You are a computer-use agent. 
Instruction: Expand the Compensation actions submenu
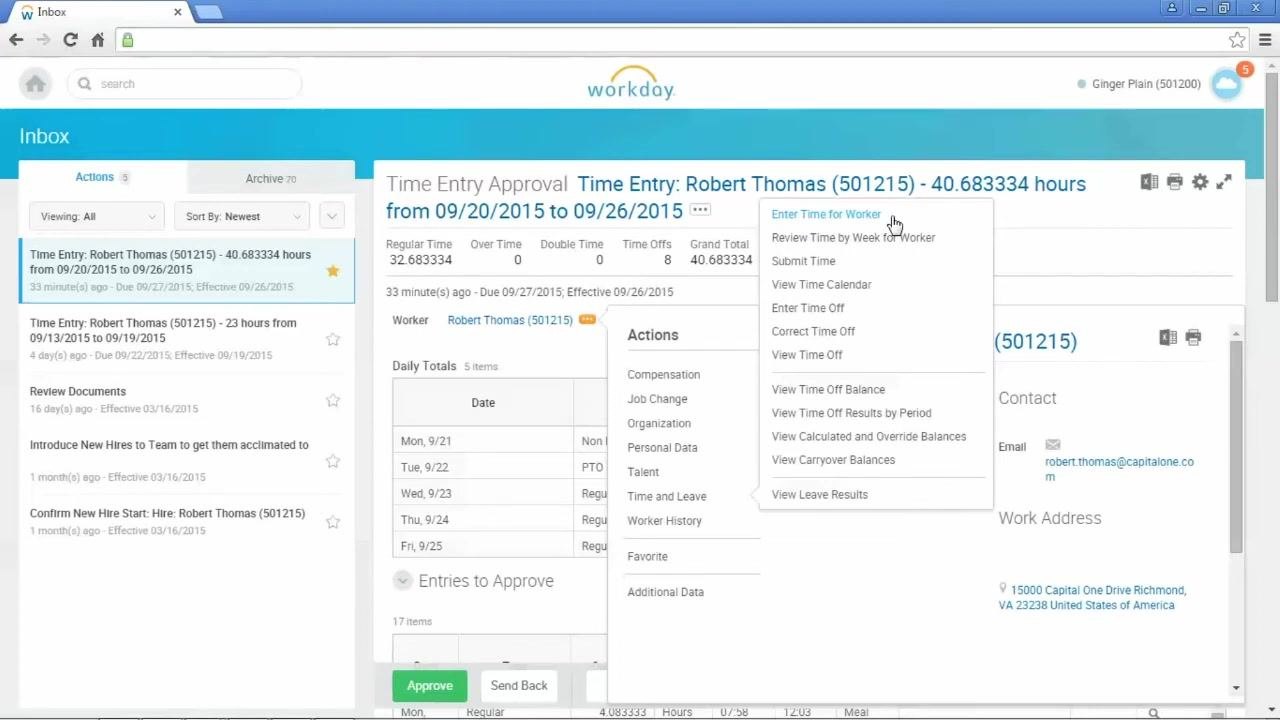tap(664, 375)
